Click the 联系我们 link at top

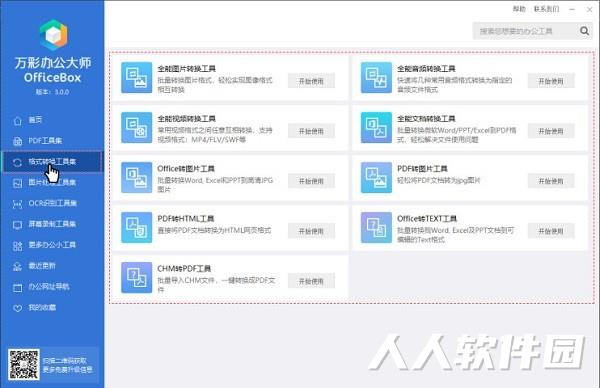546,9
